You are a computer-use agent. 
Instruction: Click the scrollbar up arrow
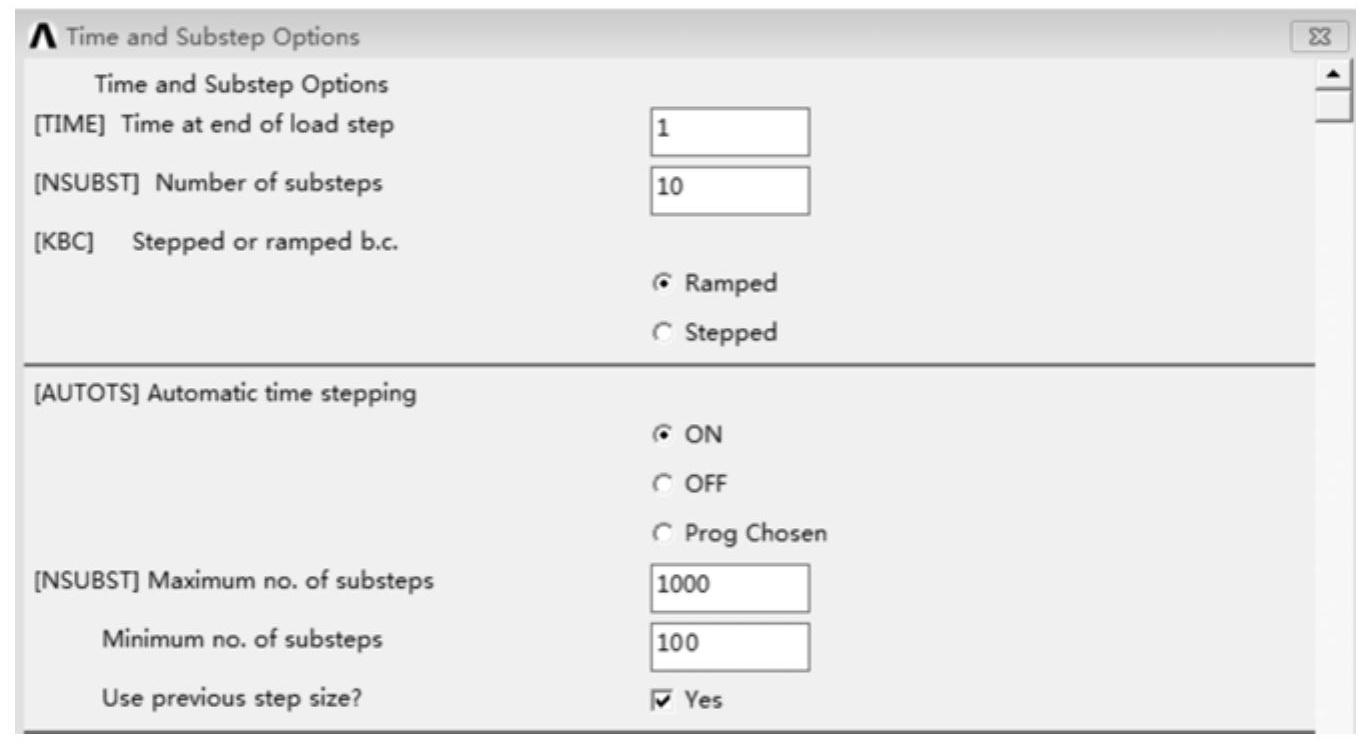click(x=1332, y=77)
